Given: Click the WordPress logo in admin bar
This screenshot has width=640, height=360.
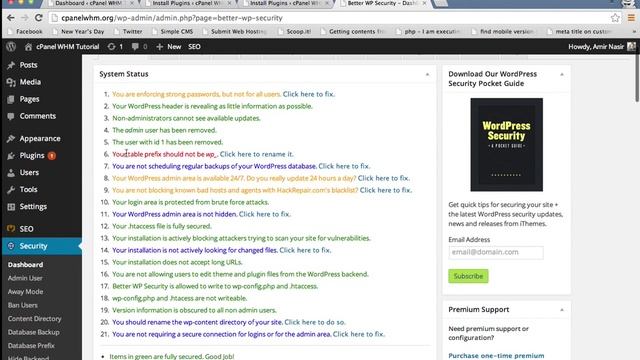Looking at the screenshot, I should coord(11,47).
